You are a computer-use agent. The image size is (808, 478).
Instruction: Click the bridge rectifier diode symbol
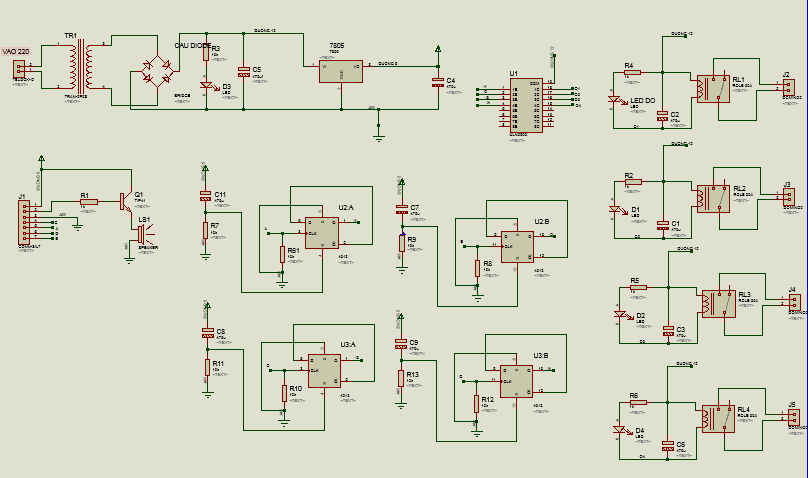pos(155,71)
